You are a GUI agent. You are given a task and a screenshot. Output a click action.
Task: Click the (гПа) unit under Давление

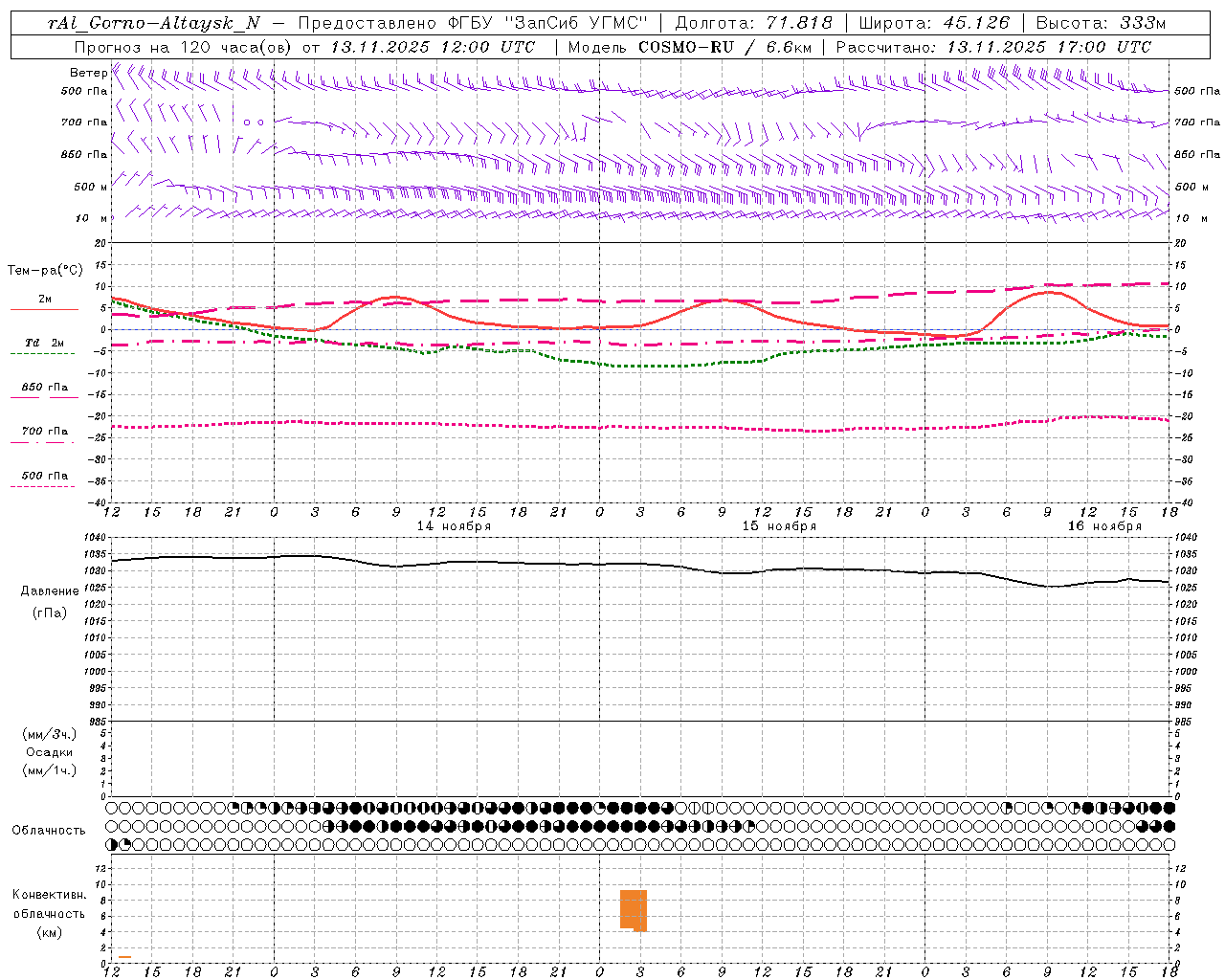click(x=50, y=612)
